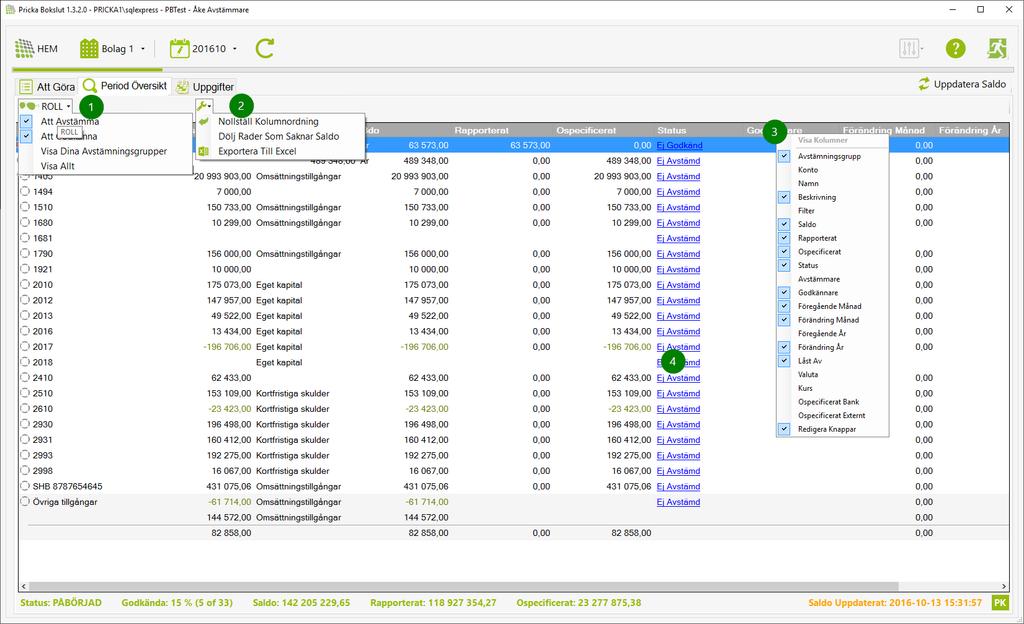This screenshot has width=1024, height=624.
Task: Enable the Konto column
Action: pyautogui.click(x=808, y=170)
